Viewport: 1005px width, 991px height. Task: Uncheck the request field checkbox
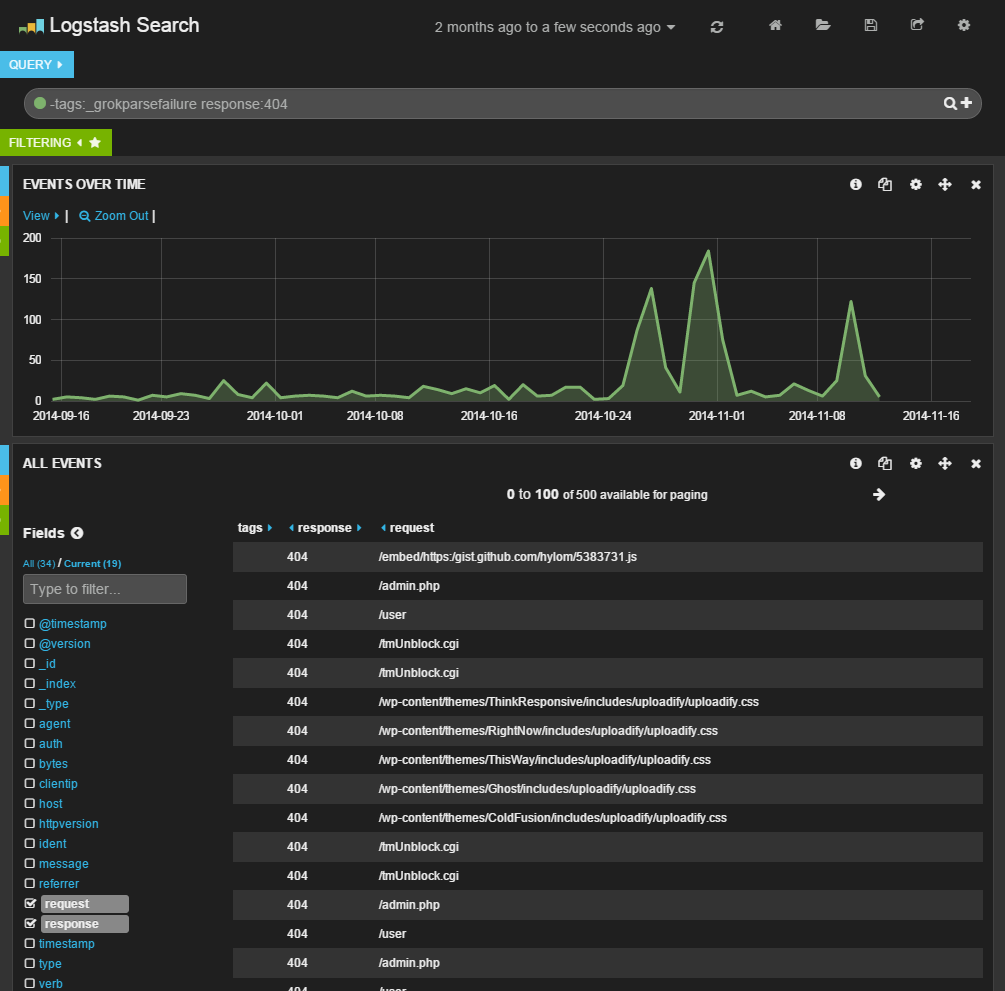(30, 904)
